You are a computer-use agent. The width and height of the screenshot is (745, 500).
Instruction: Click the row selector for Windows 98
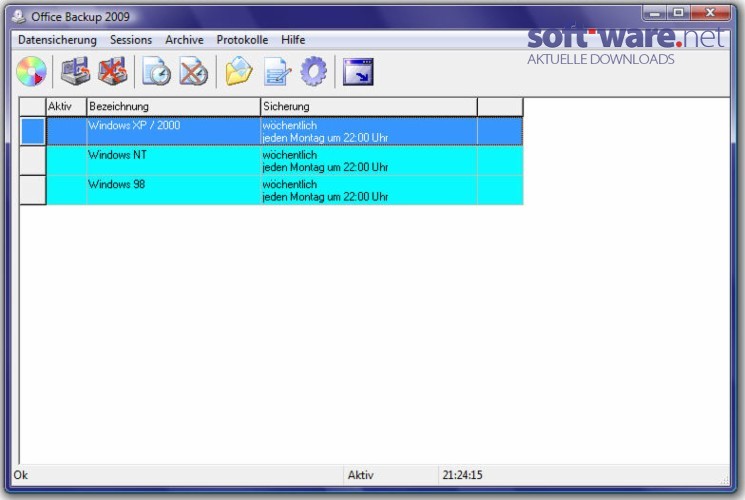click(x=33, y=190)
